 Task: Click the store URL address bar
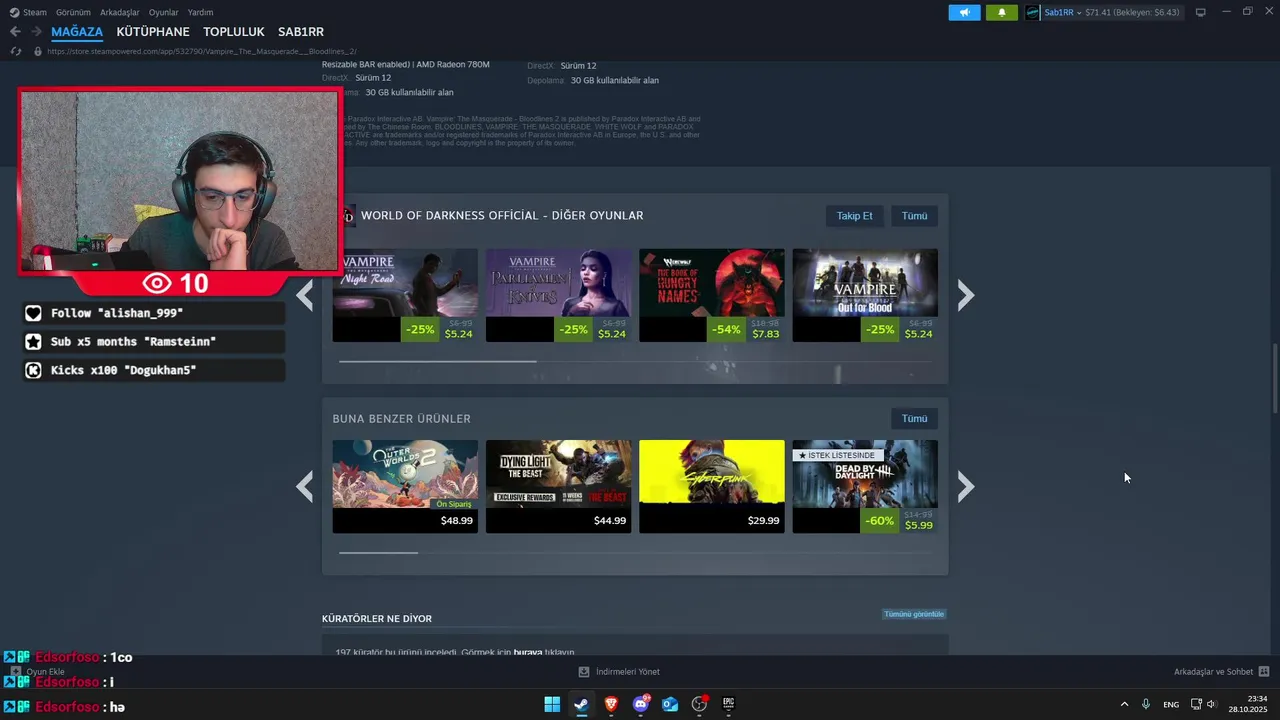coord(201,51)
